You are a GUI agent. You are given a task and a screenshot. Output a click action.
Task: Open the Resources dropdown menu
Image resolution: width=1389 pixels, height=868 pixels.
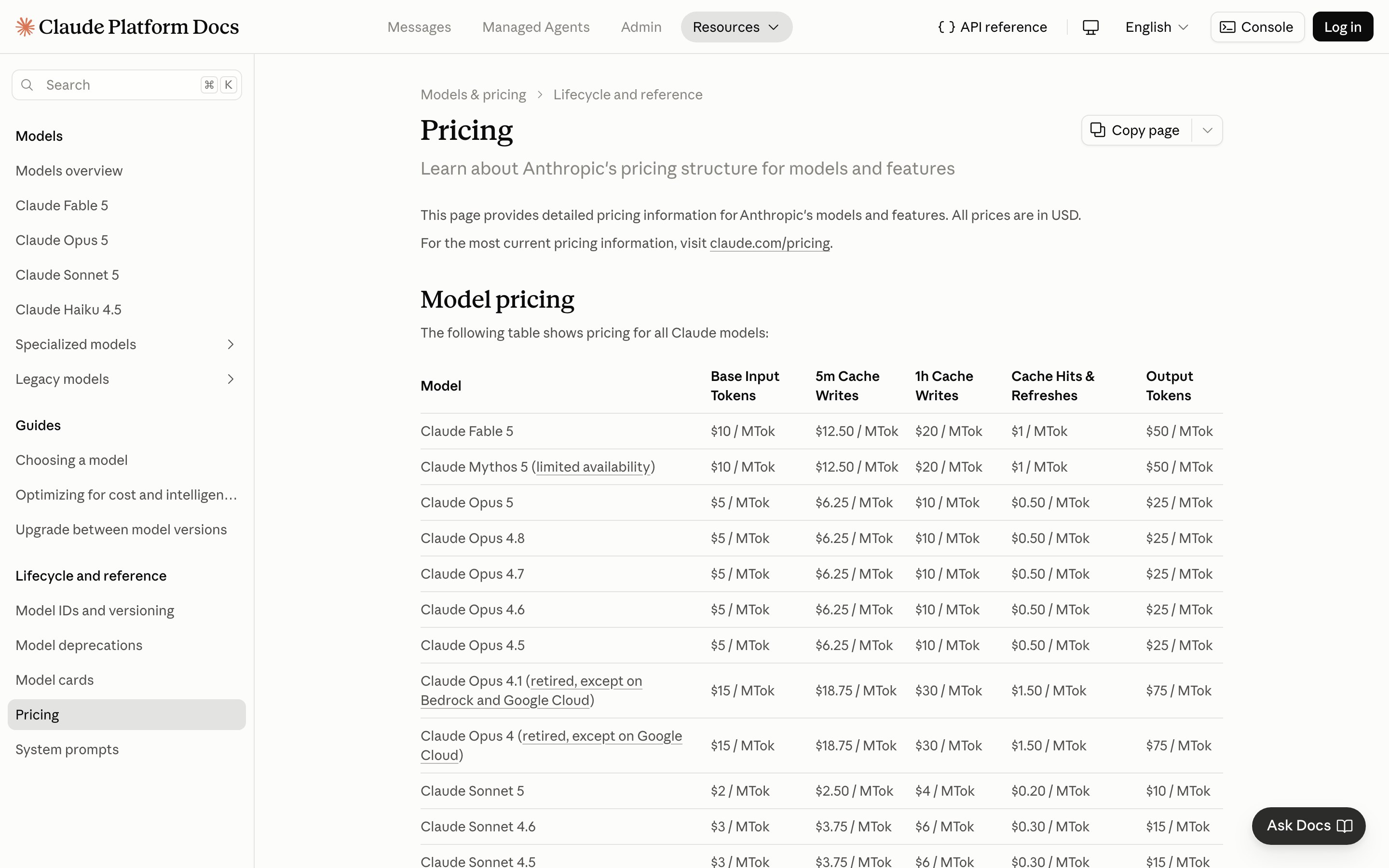[736, 27]
